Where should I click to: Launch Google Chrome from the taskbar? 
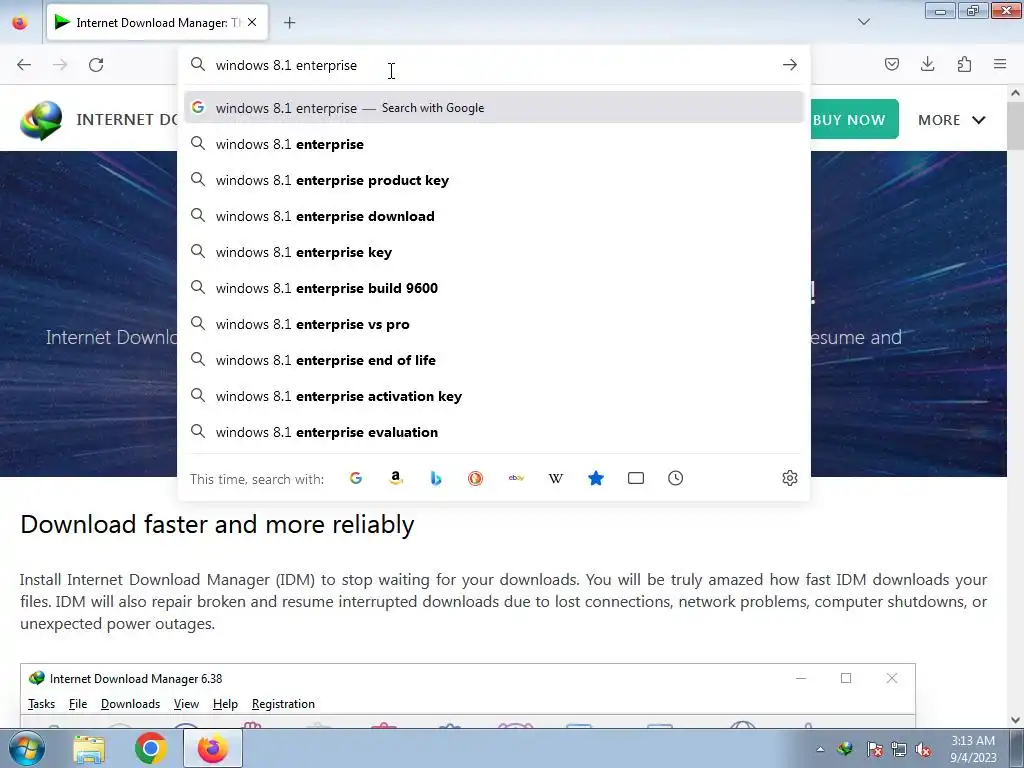click(151, 748)
